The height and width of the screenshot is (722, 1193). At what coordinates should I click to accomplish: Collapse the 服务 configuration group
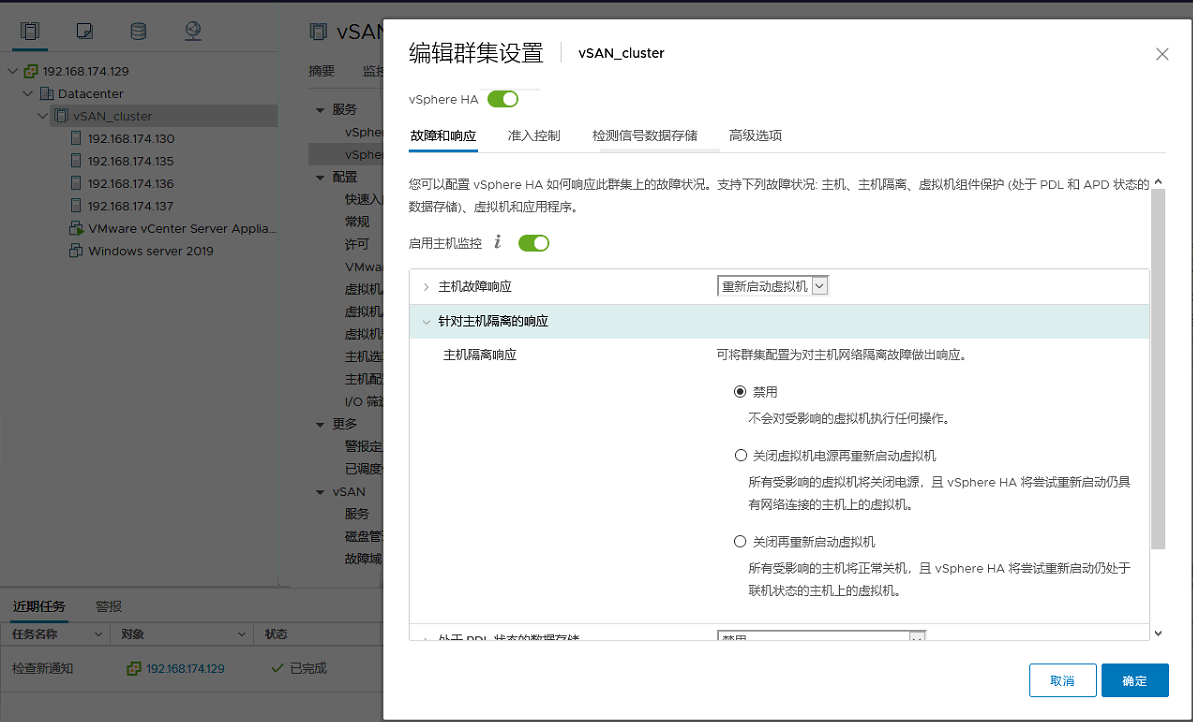[x=320, y=110]
